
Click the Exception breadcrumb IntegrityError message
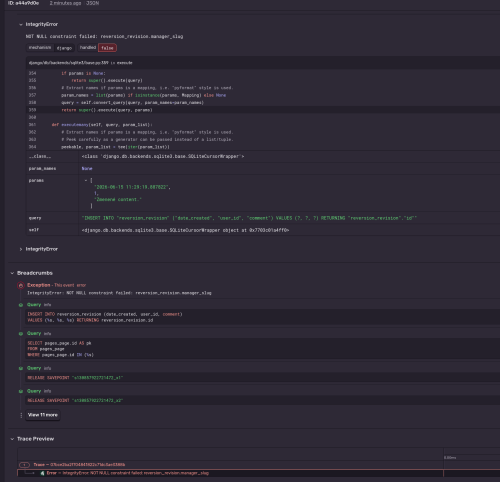[x=119, y=293]
